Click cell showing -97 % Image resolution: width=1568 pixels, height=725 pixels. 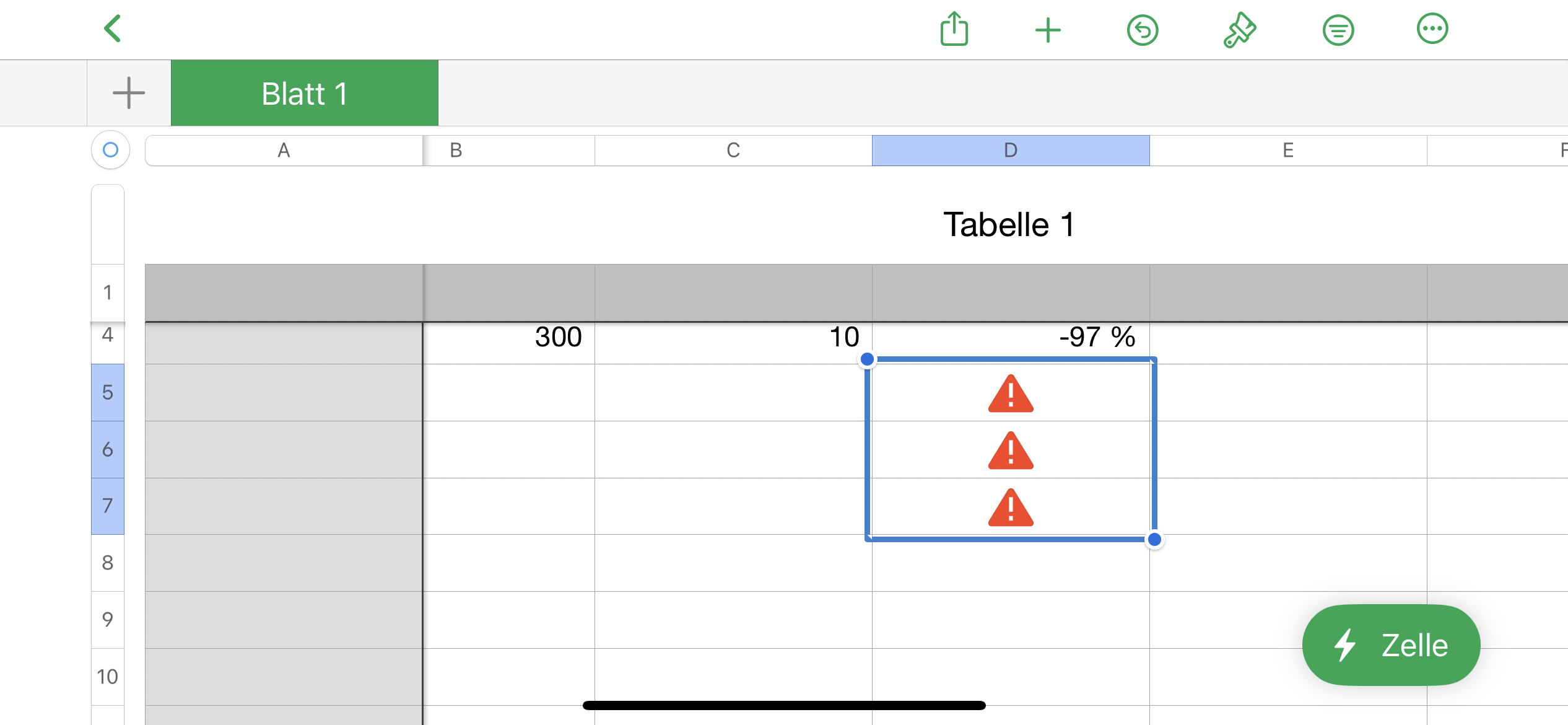pyautogui.click(x=1011, y=338)
